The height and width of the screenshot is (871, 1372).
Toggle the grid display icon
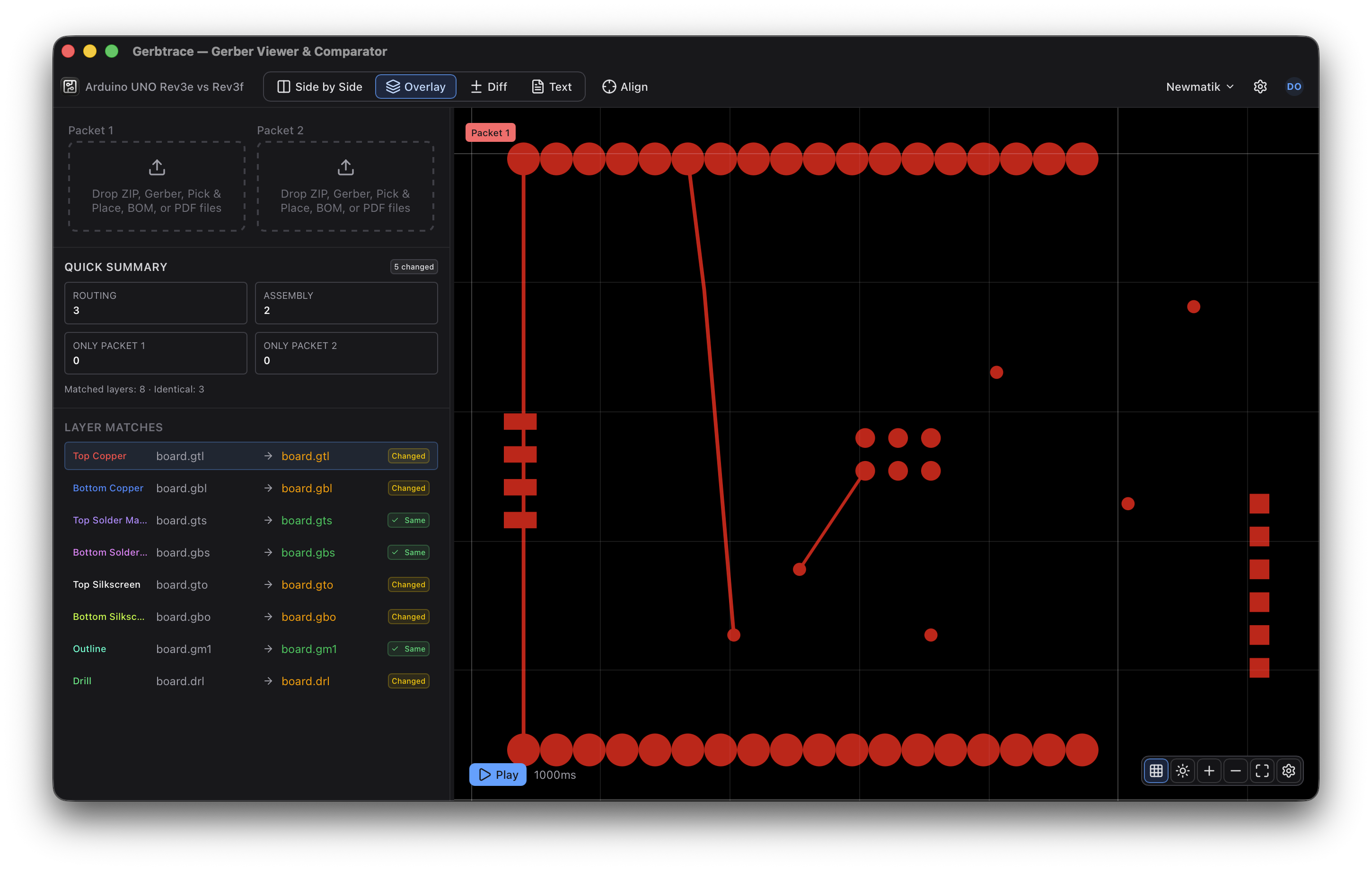1156,771
